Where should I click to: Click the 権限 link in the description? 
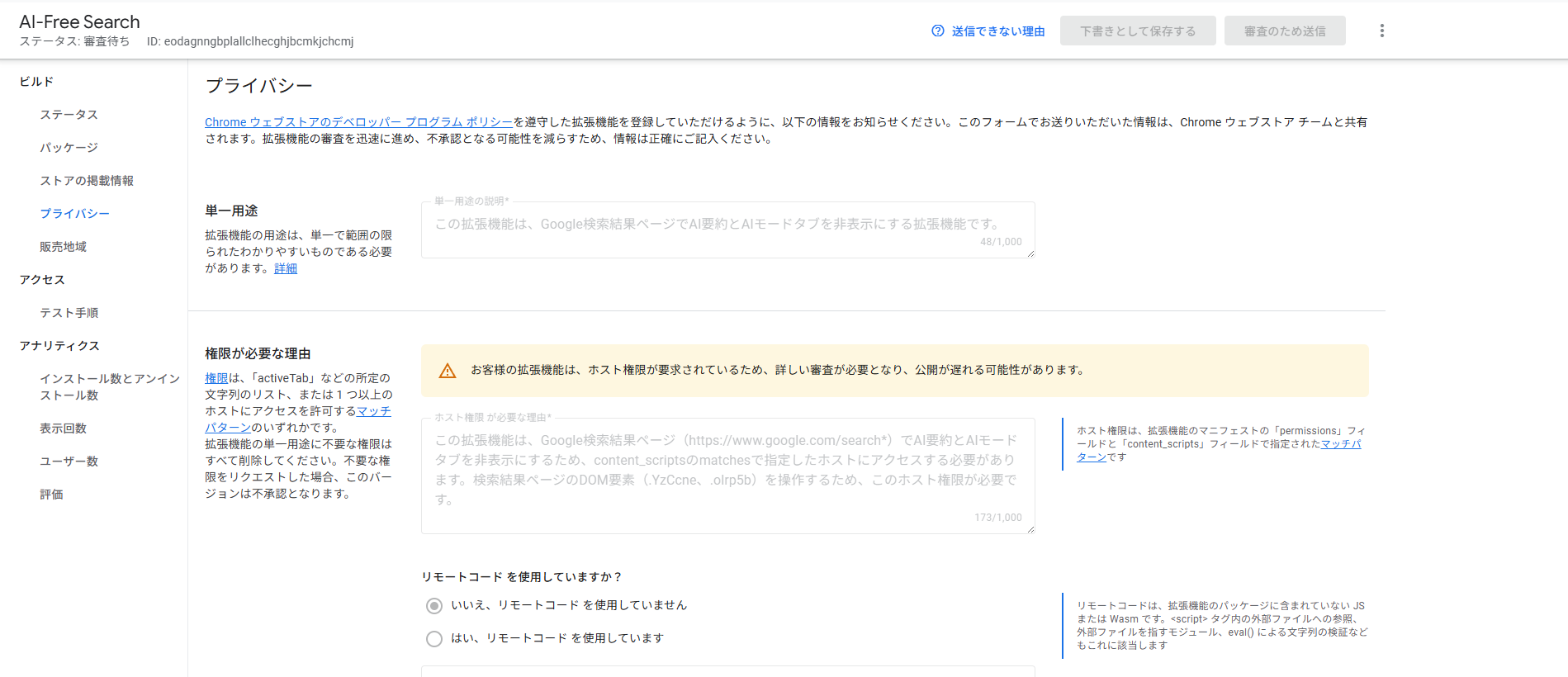(216, 378)
